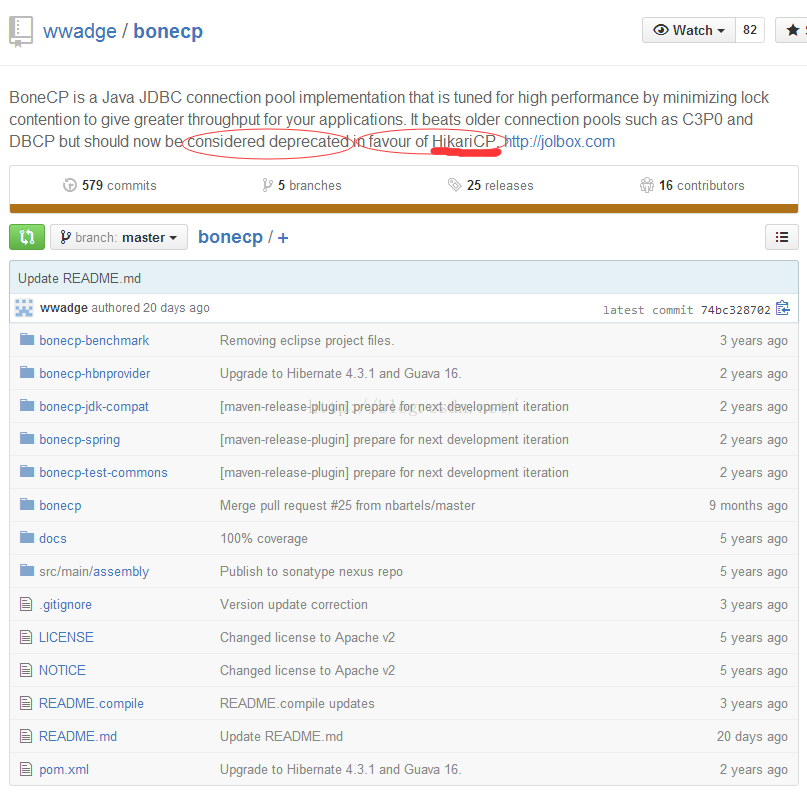
Task: Open '100% coverage' commit message
Action: (264, 538)
